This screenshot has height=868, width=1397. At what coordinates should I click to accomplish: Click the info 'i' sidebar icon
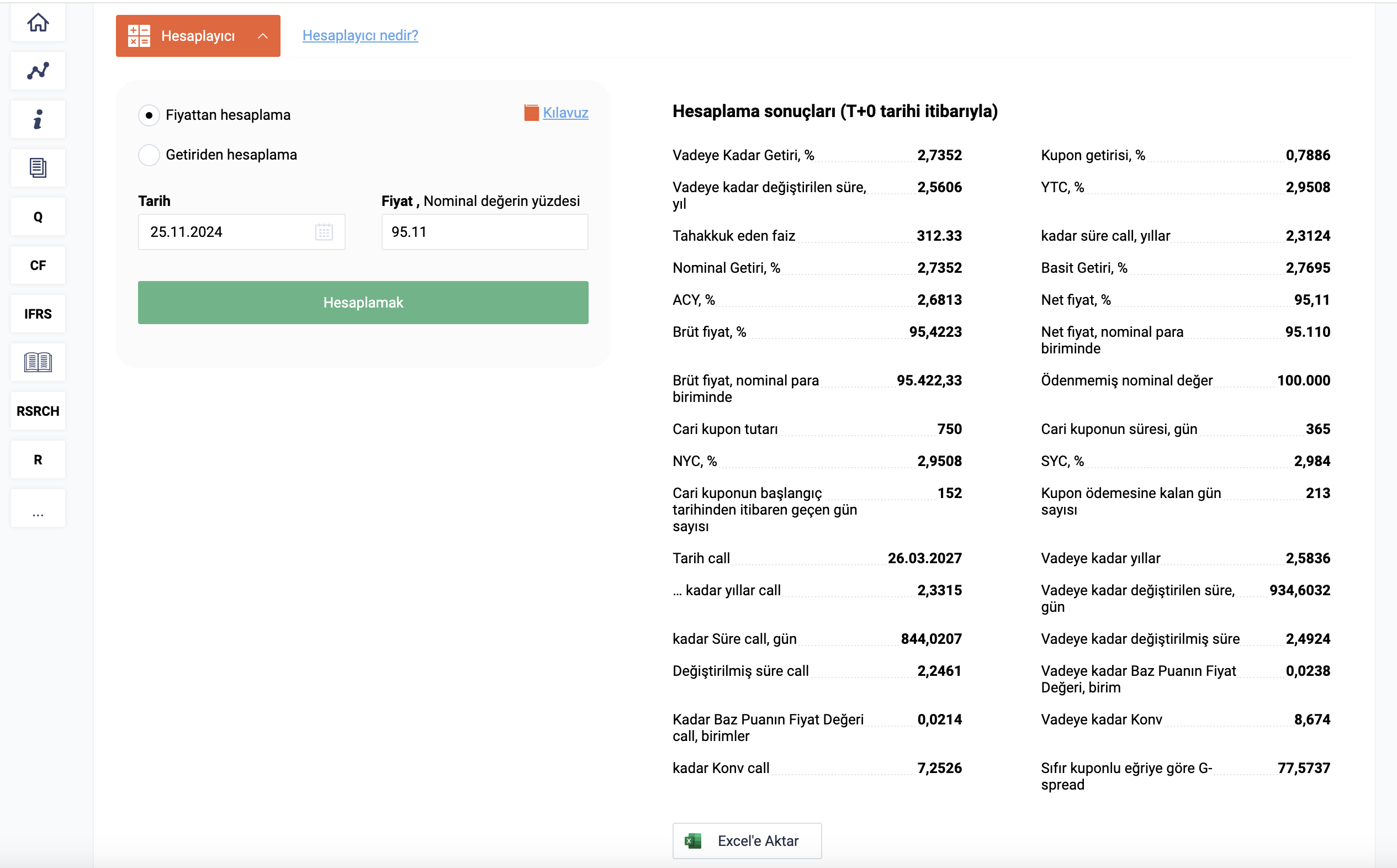(x=38, y=119)
